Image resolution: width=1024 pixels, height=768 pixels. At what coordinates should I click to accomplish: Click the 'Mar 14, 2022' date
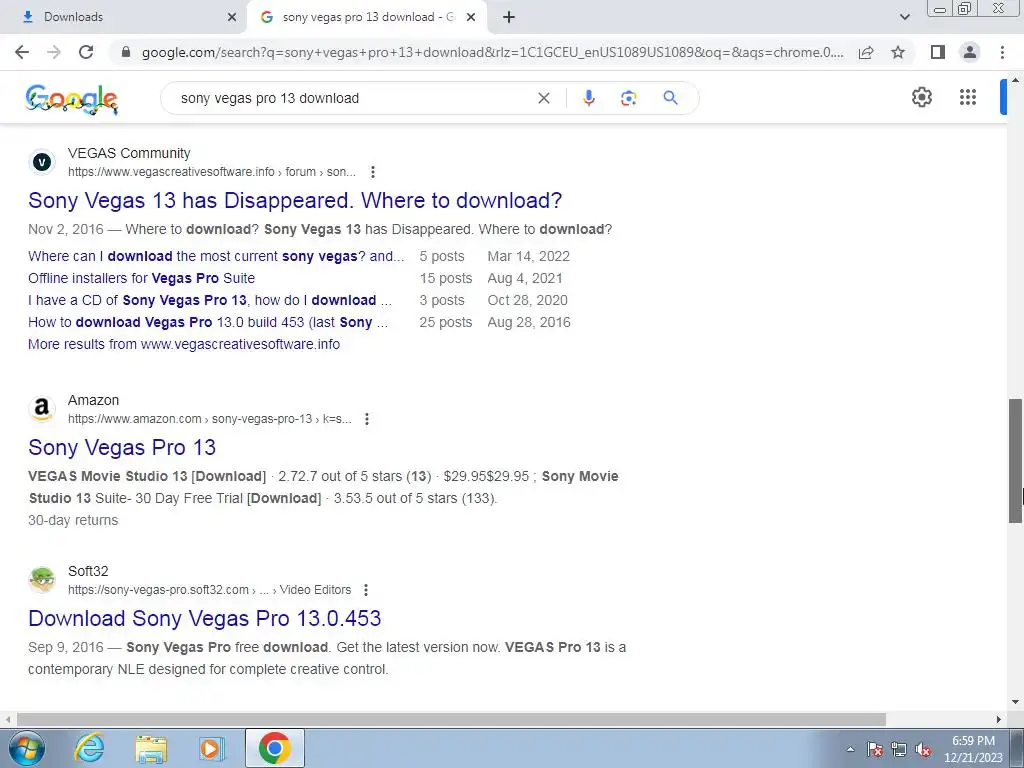coord(529,256)
